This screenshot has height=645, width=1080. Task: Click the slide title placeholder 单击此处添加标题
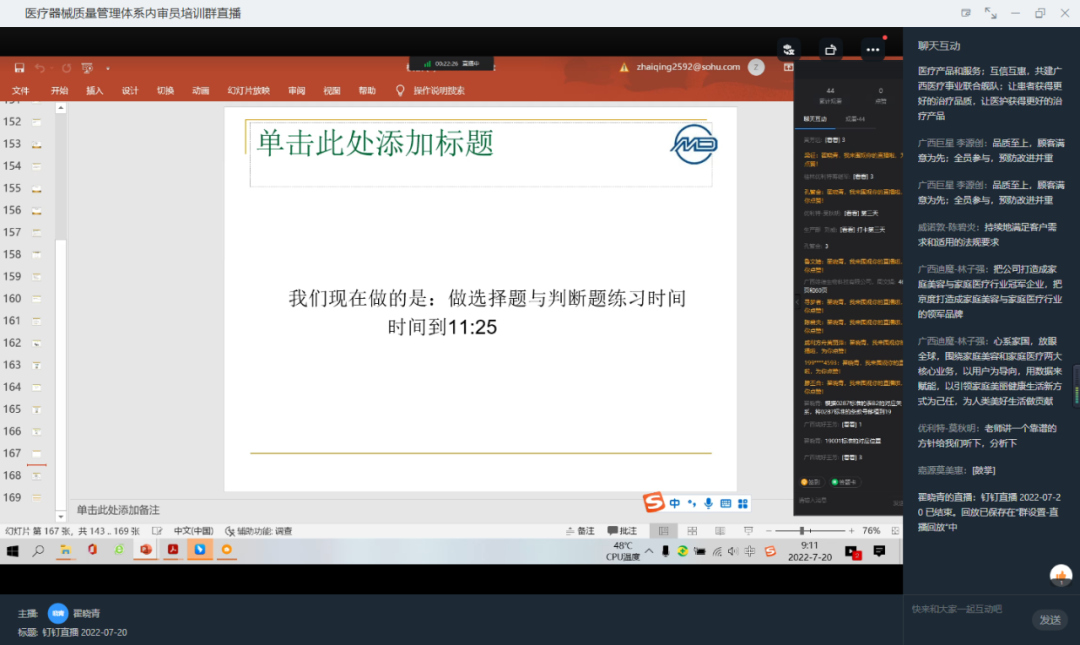[x=375, y=143]
